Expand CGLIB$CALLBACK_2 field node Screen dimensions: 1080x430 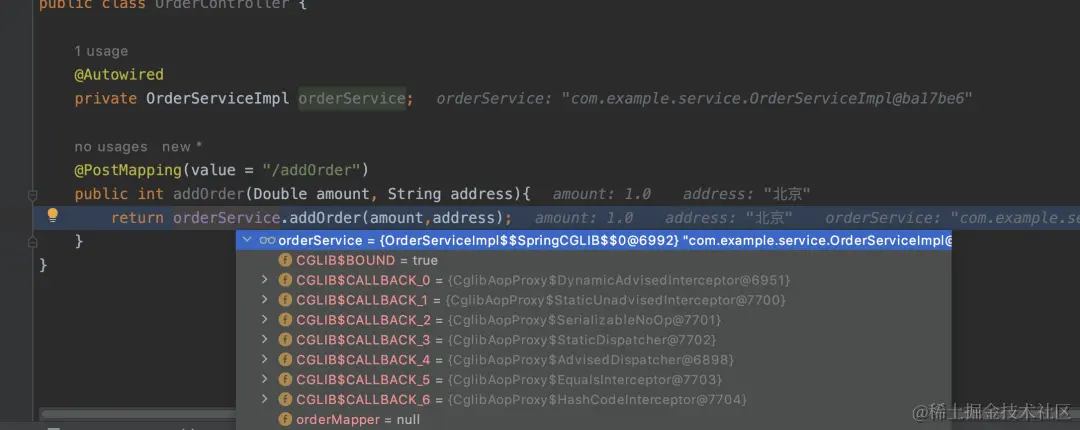tap(264, 320)
